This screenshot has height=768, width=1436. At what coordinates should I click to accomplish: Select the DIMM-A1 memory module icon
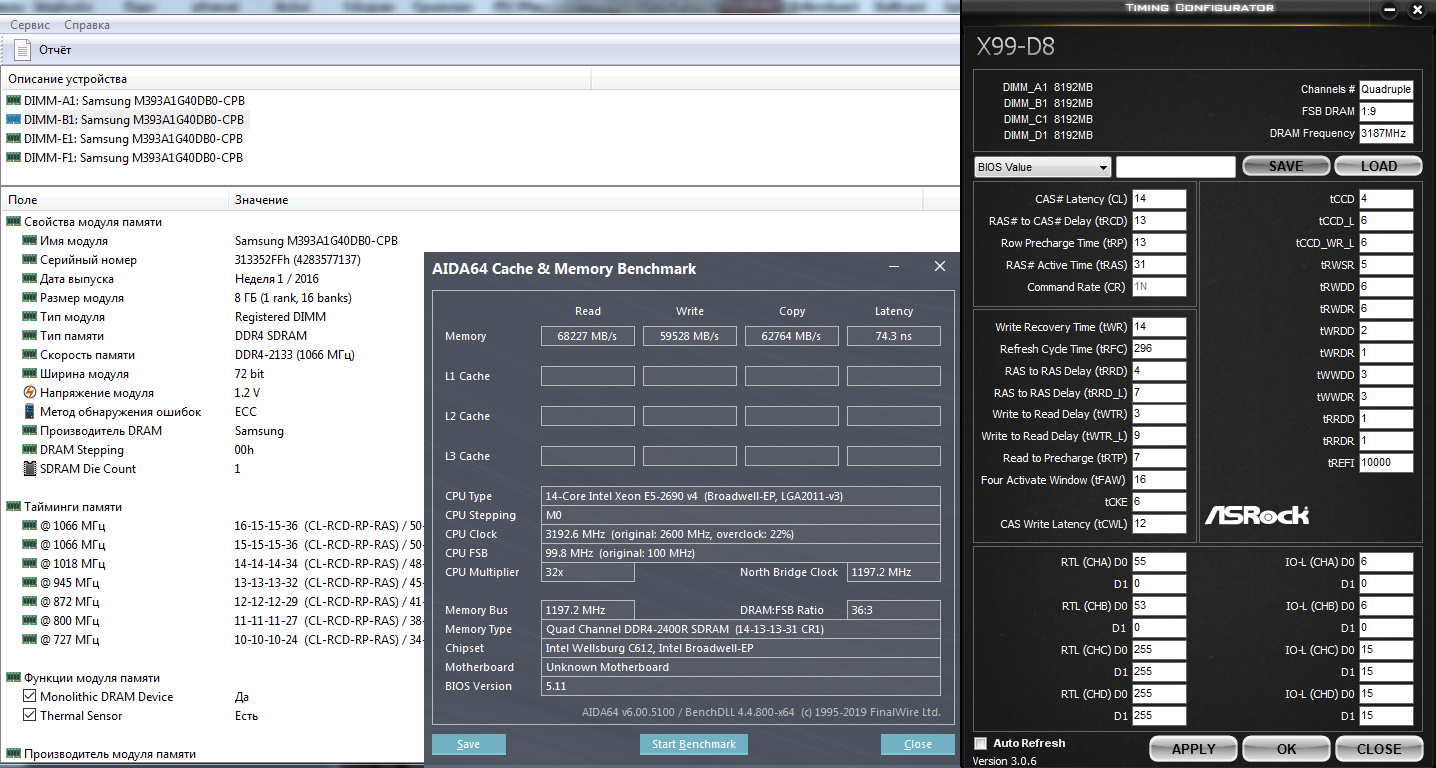(x=14, y=101)
